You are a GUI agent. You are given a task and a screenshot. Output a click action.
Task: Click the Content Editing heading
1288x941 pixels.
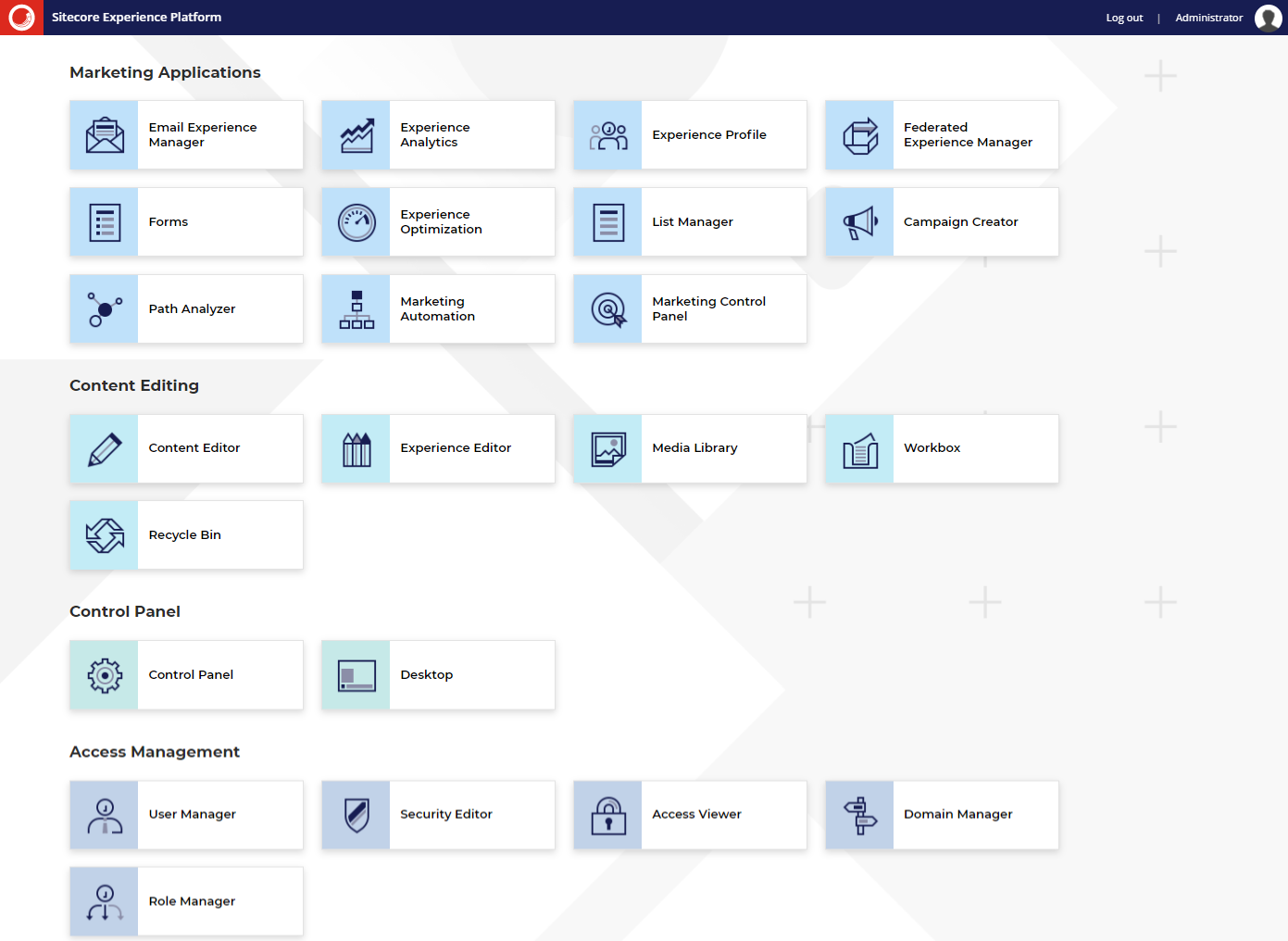[x=134, y=385]
